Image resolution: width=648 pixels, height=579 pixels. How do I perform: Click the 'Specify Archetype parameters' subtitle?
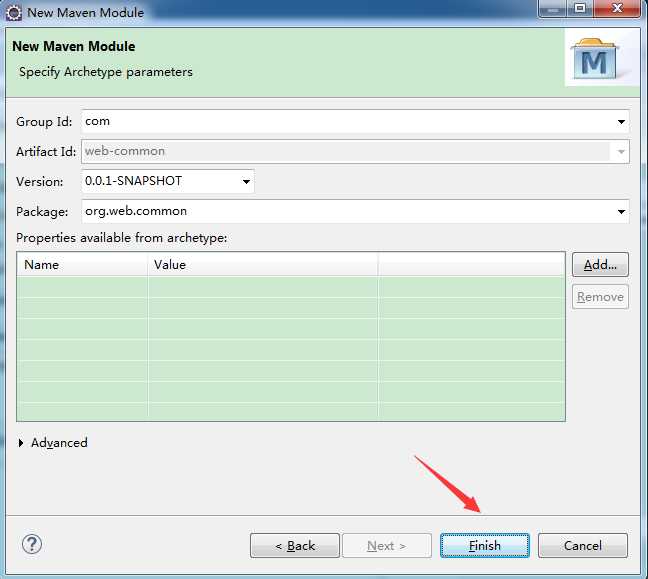click(x=106, y=72)
